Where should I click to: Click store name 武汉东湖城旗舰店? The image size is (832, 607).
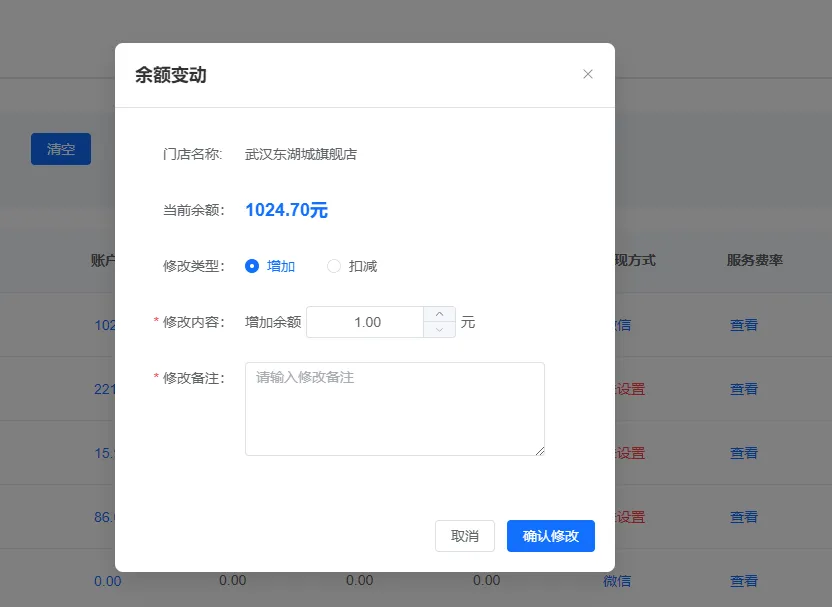301,154
